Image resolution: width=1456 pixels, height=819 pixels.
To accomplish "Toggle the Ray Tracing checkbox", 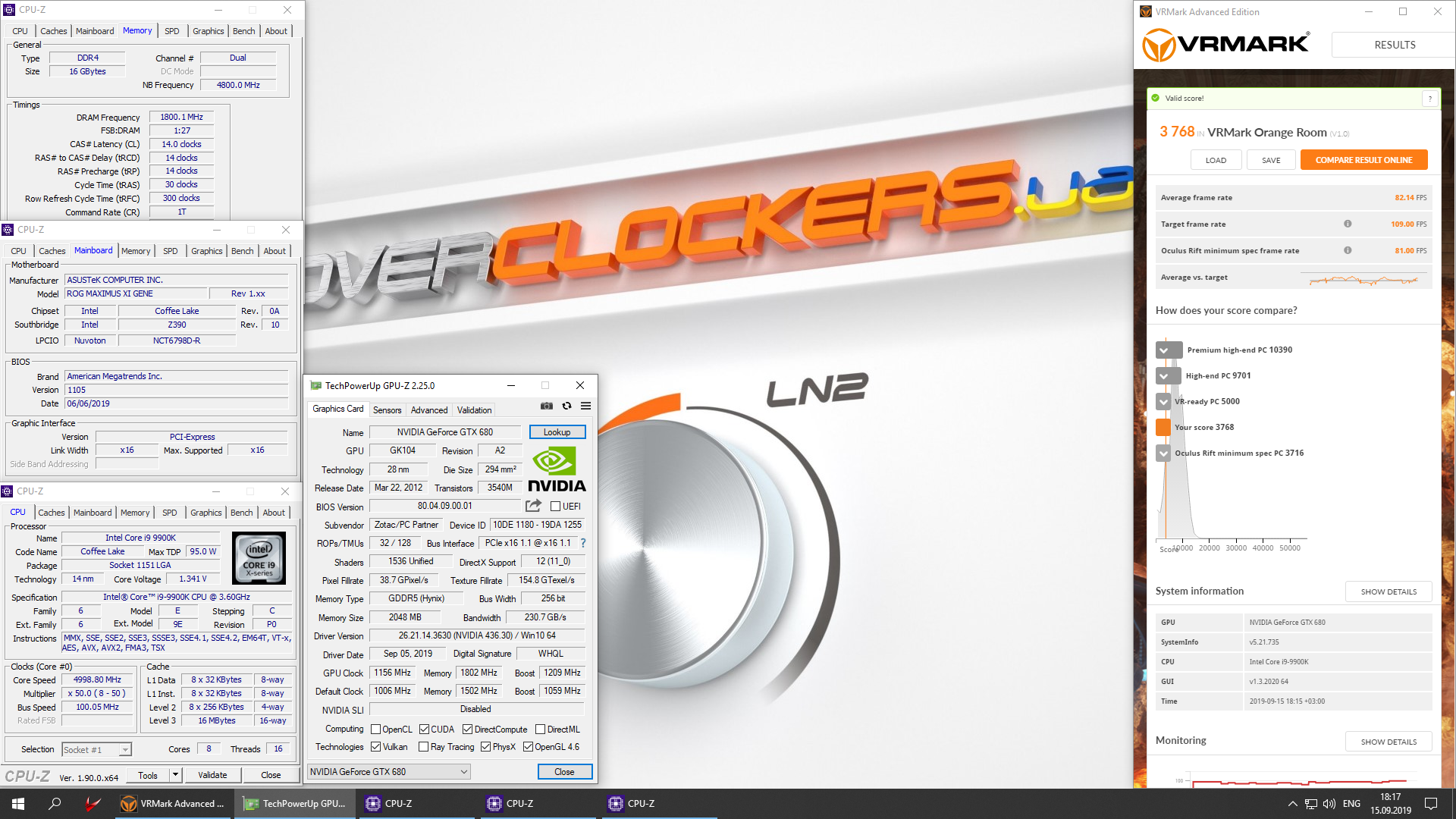I will click(x=423, y=747).
